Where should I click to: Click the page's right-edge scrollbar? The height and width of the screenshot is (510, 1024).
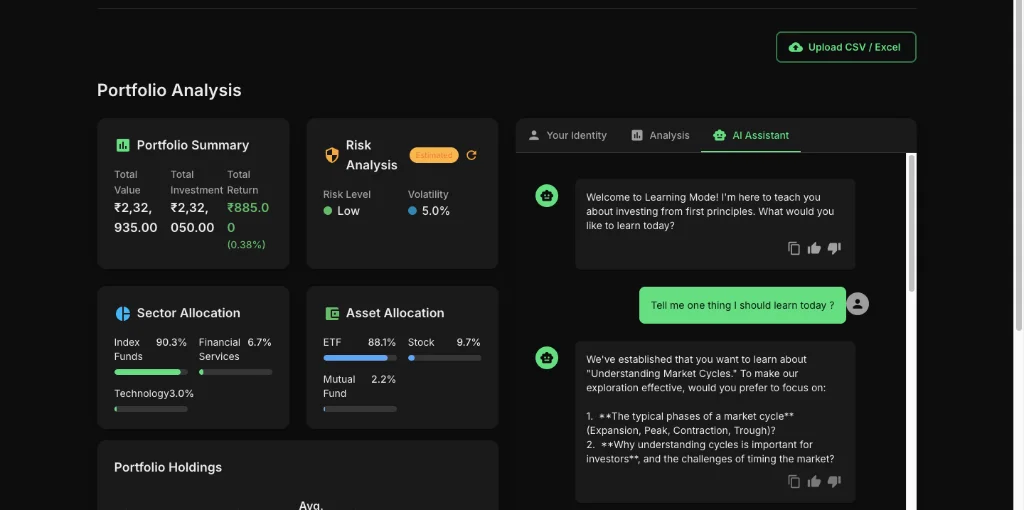click(1017, 163)
